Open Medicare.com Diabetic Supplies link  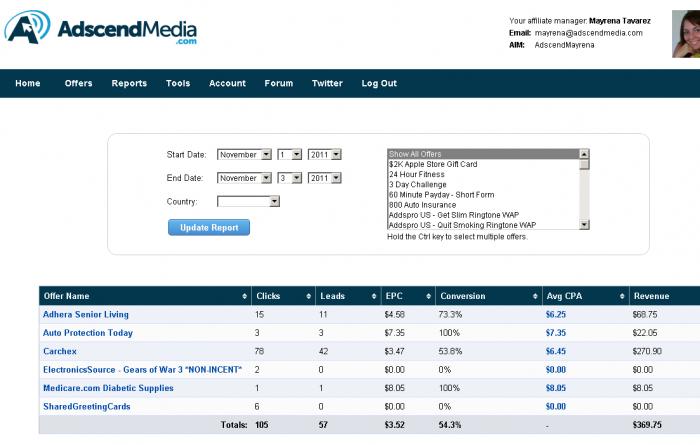coord(108,388)
